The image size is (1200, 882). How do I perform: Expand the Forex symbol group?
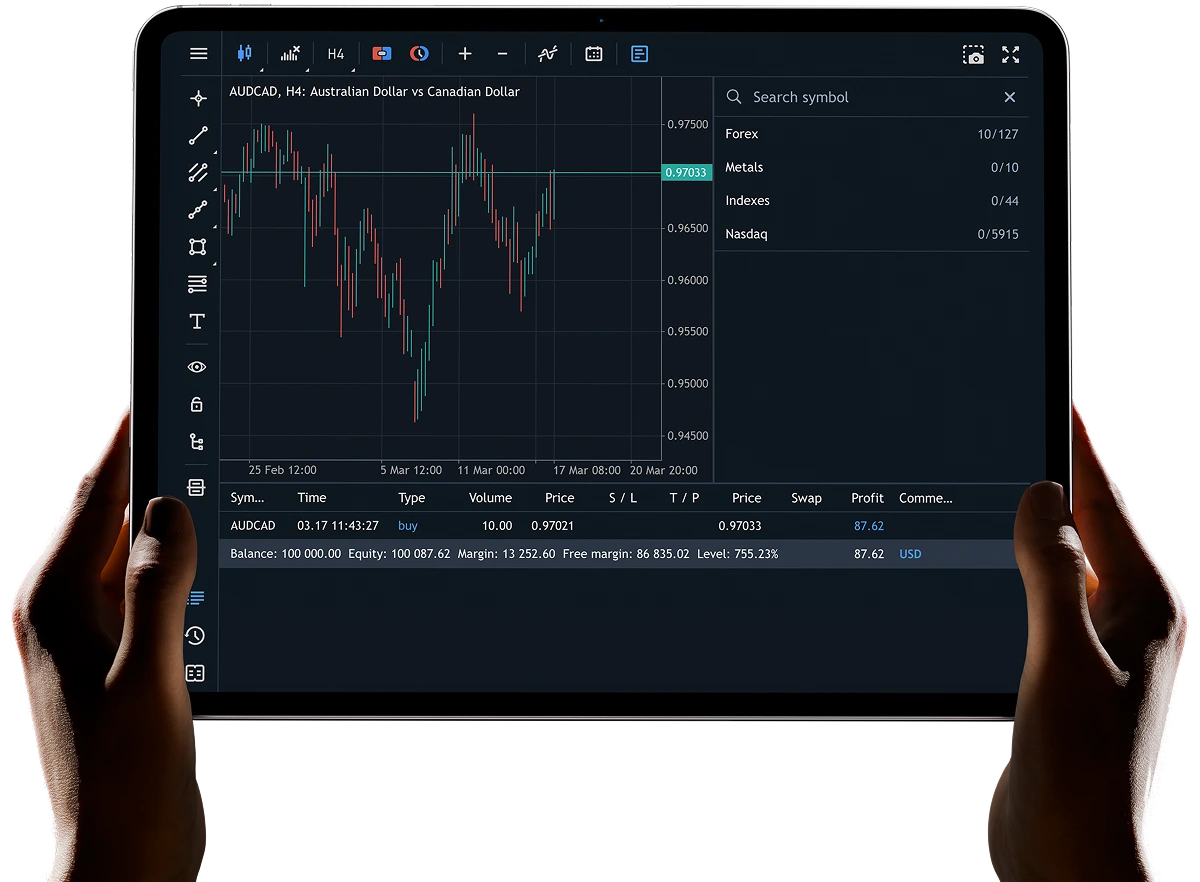(872, 134)
